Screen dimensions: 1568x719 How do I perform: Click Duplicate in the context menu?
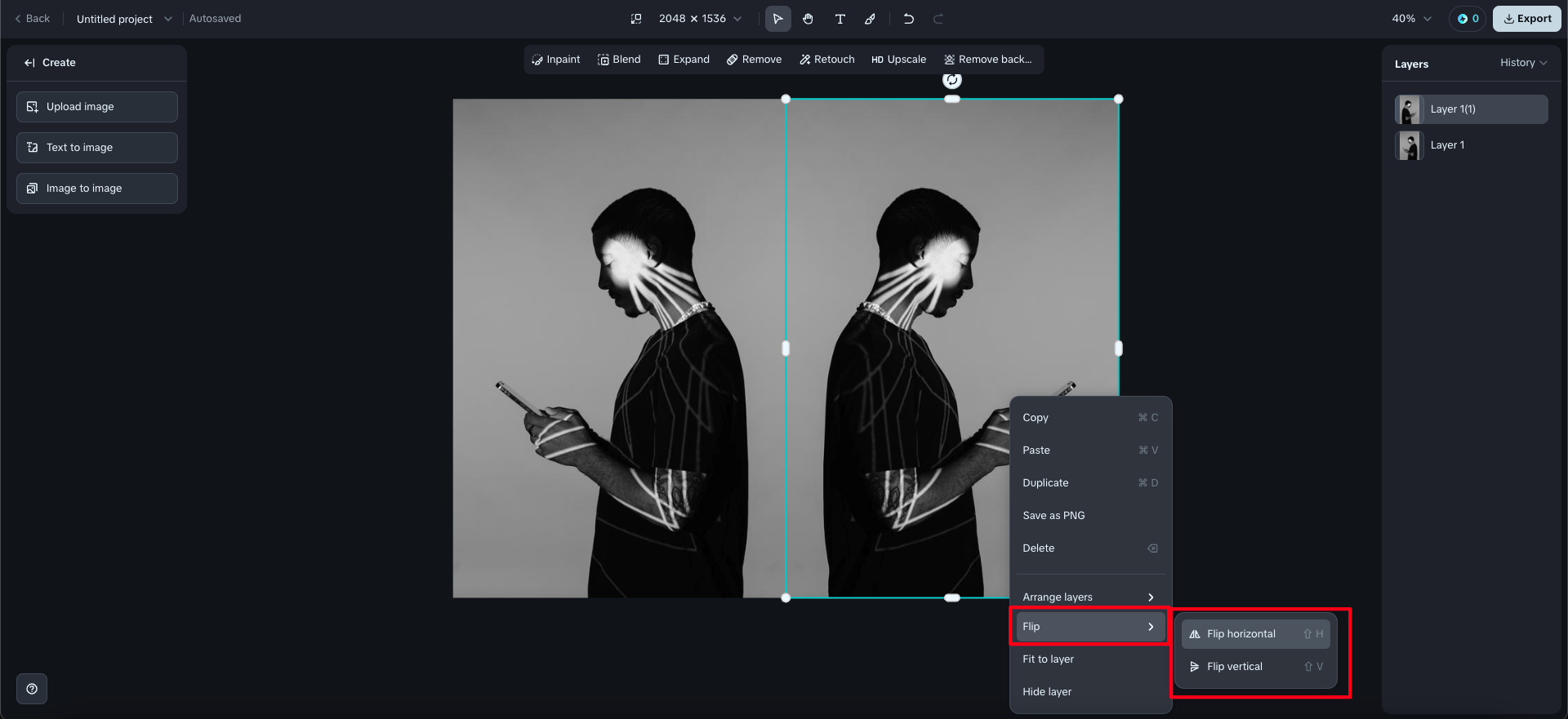point(1045,483)
